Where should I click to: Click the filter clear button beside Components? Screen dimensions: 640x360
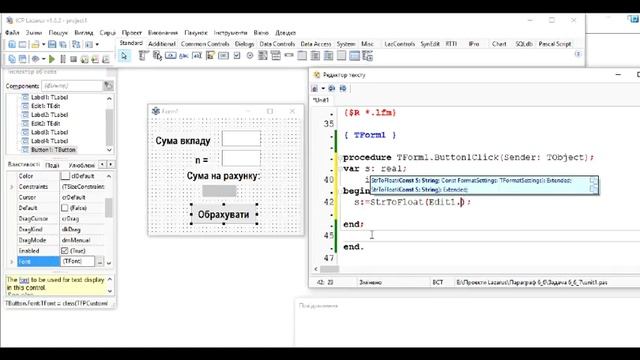[x=108, y=86]
